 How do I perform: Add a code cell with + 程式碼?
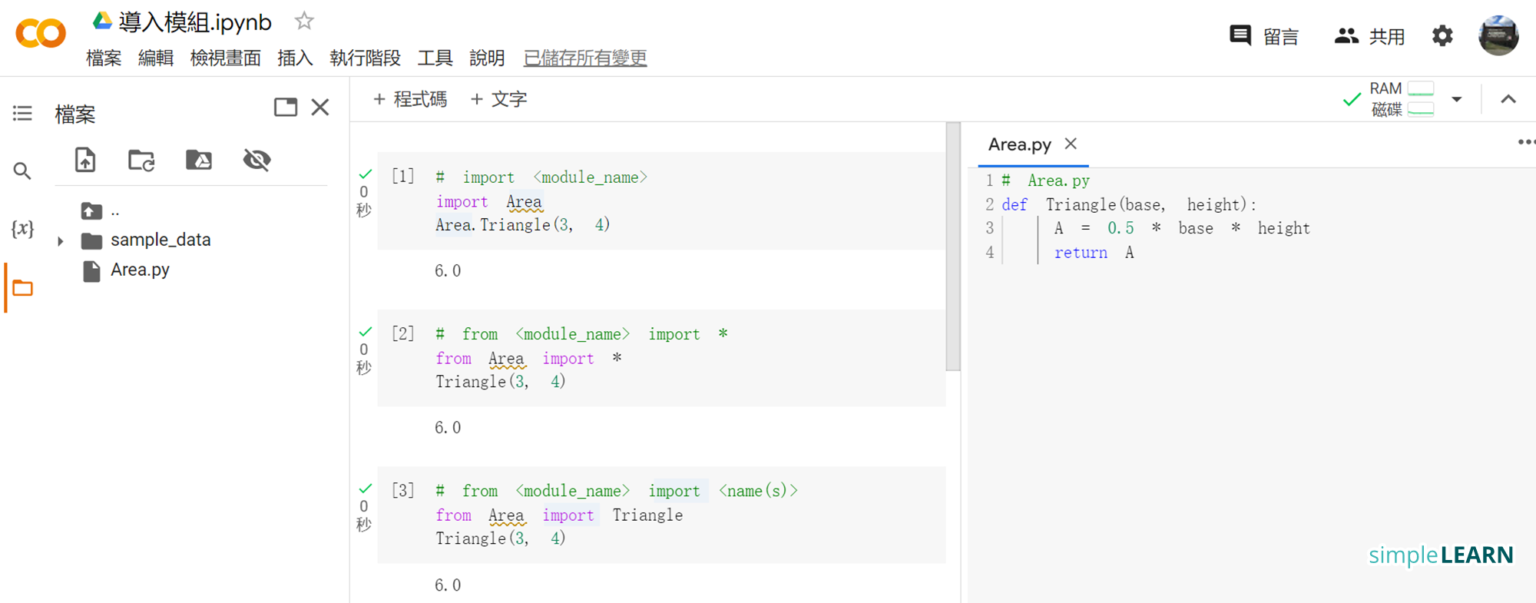click(410, 99)
